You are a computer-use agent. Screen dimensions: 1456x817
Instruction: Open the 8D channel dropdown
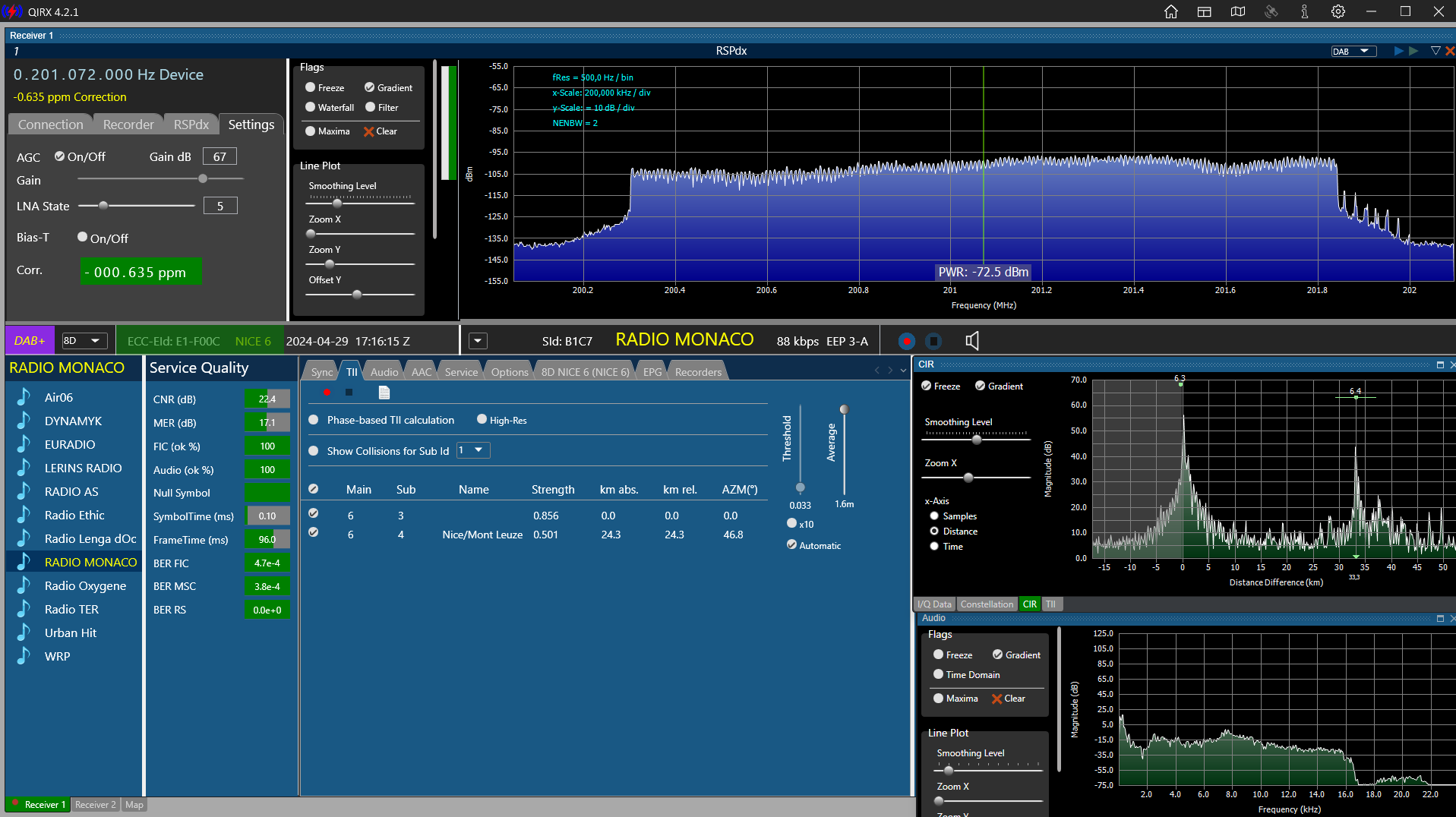(x=84, y=341)
